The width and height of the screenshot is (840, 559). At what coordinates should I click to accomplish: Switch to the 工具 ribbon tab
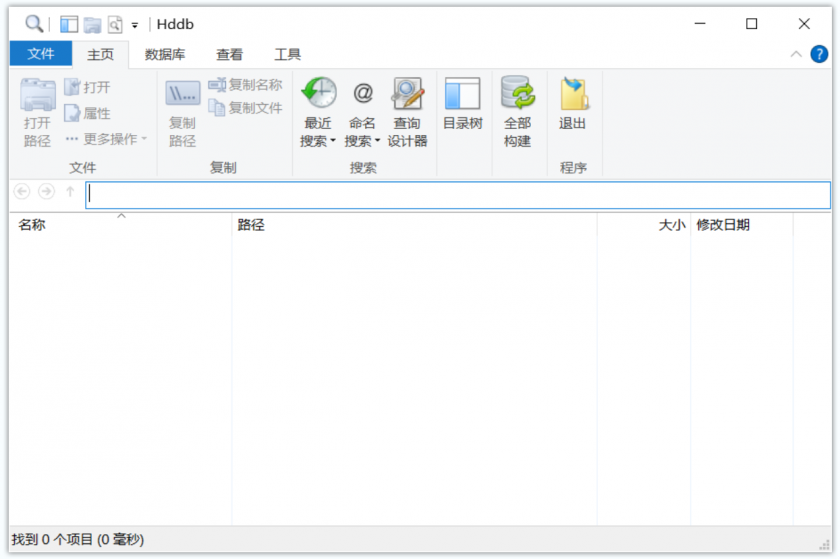288,54
